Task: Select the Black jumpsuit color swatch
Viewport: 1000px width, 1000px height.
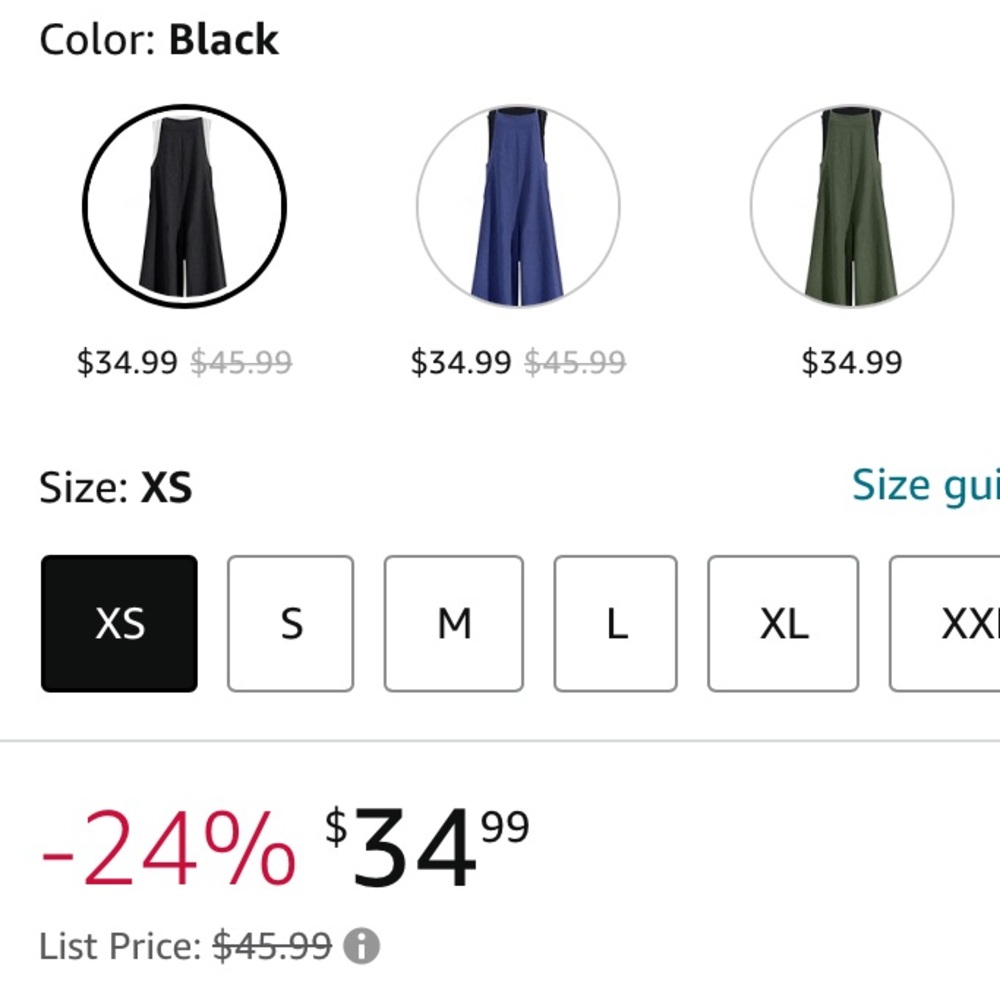Action: click(184, 206)
